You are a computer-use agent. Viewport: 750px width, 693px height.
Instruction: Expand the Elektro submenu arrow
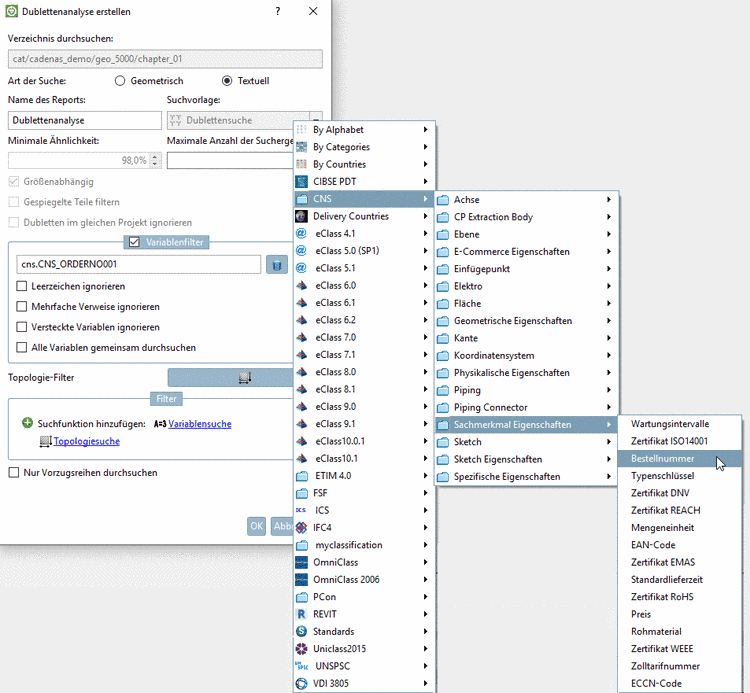tap(609, 286)
